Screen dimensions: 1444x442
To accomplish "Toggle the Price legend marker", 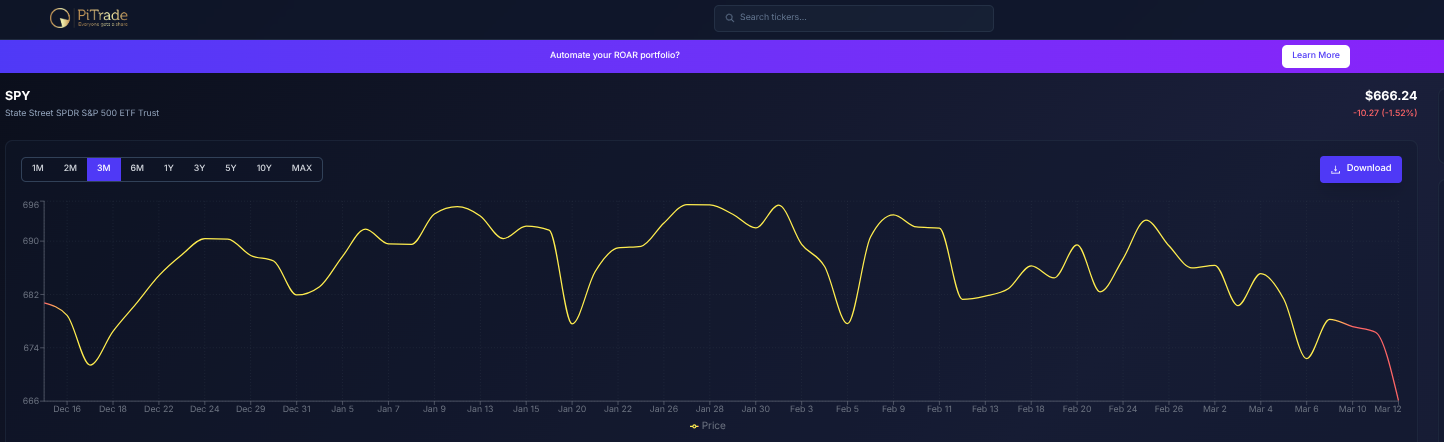I will [x=694, y=426].
